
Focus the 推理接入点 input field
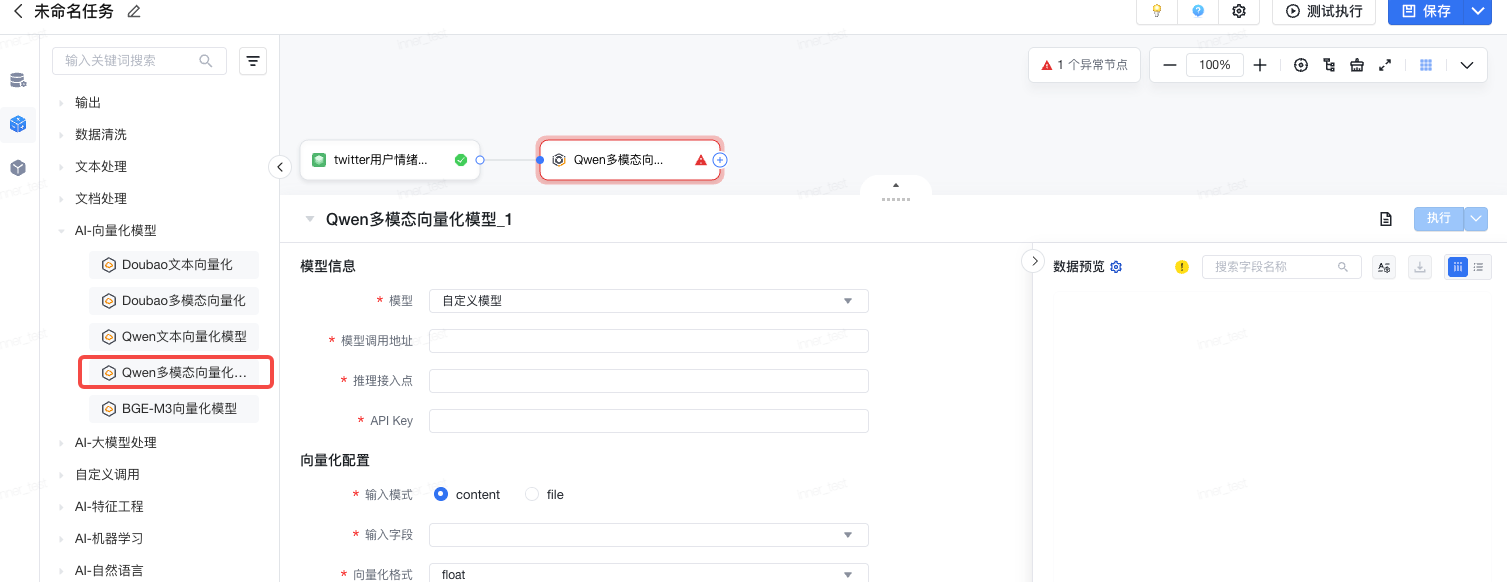(648, 381)
